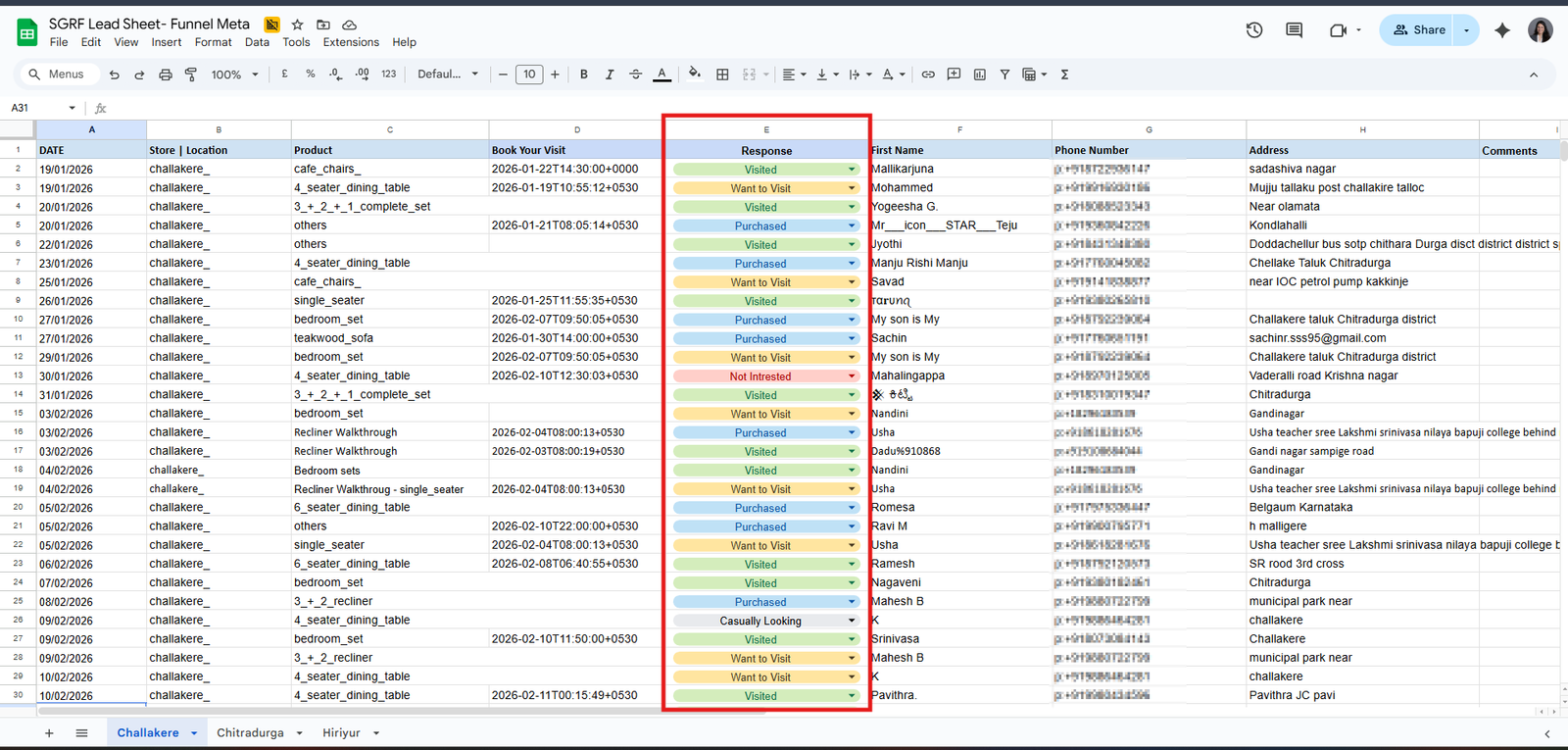The width and height of the screenshot is (1568, 750).
Task: Switch to the Chitradurga sheet tab
Action: point(250,732)
